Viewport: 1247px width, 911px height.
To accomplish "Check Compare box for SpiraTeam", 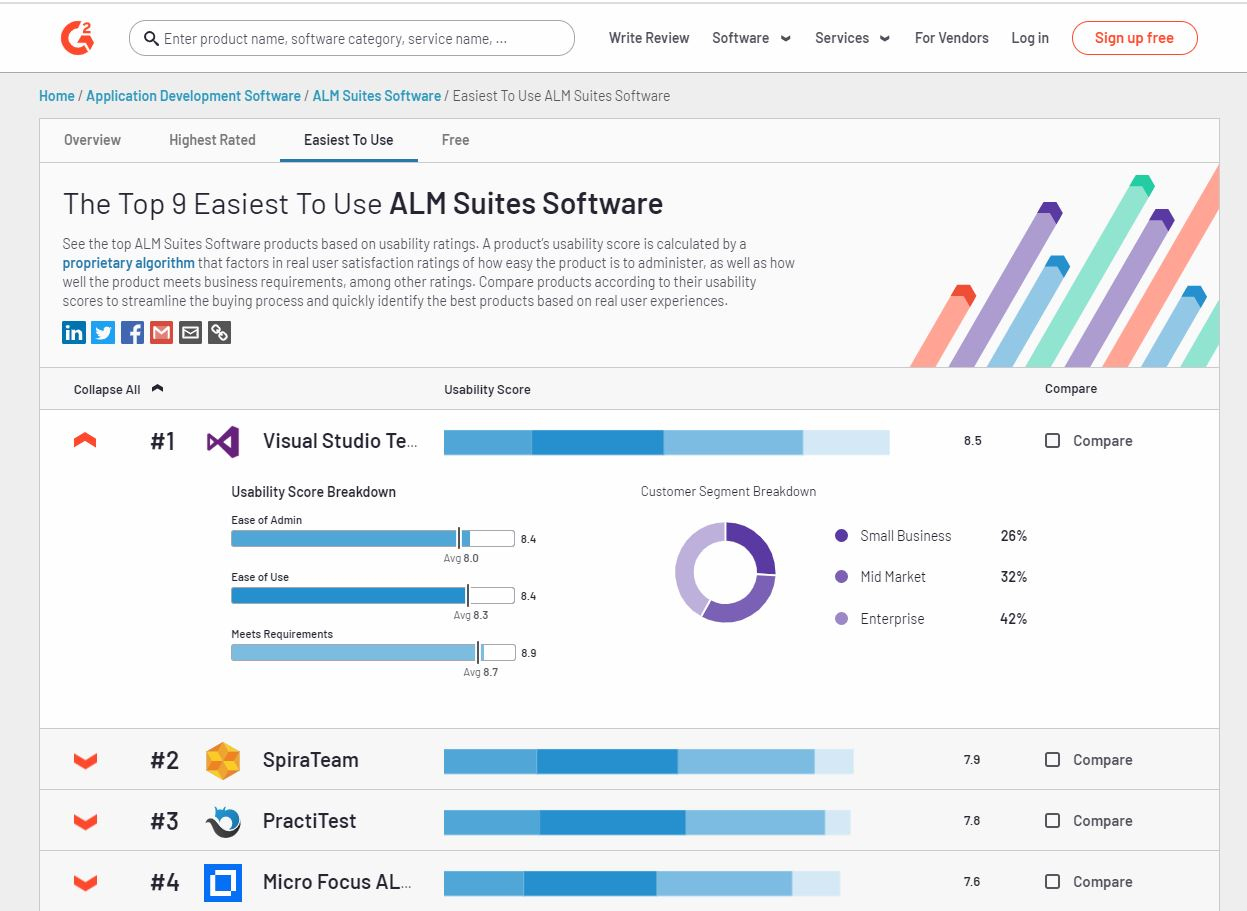I will [1052, 760].
